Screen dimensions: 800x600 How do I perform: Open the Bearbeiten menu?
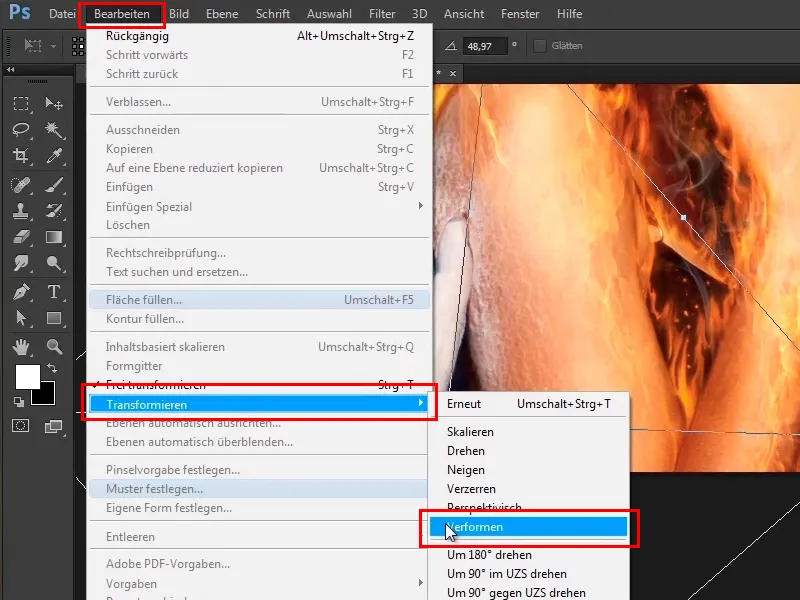click(122, 14)
